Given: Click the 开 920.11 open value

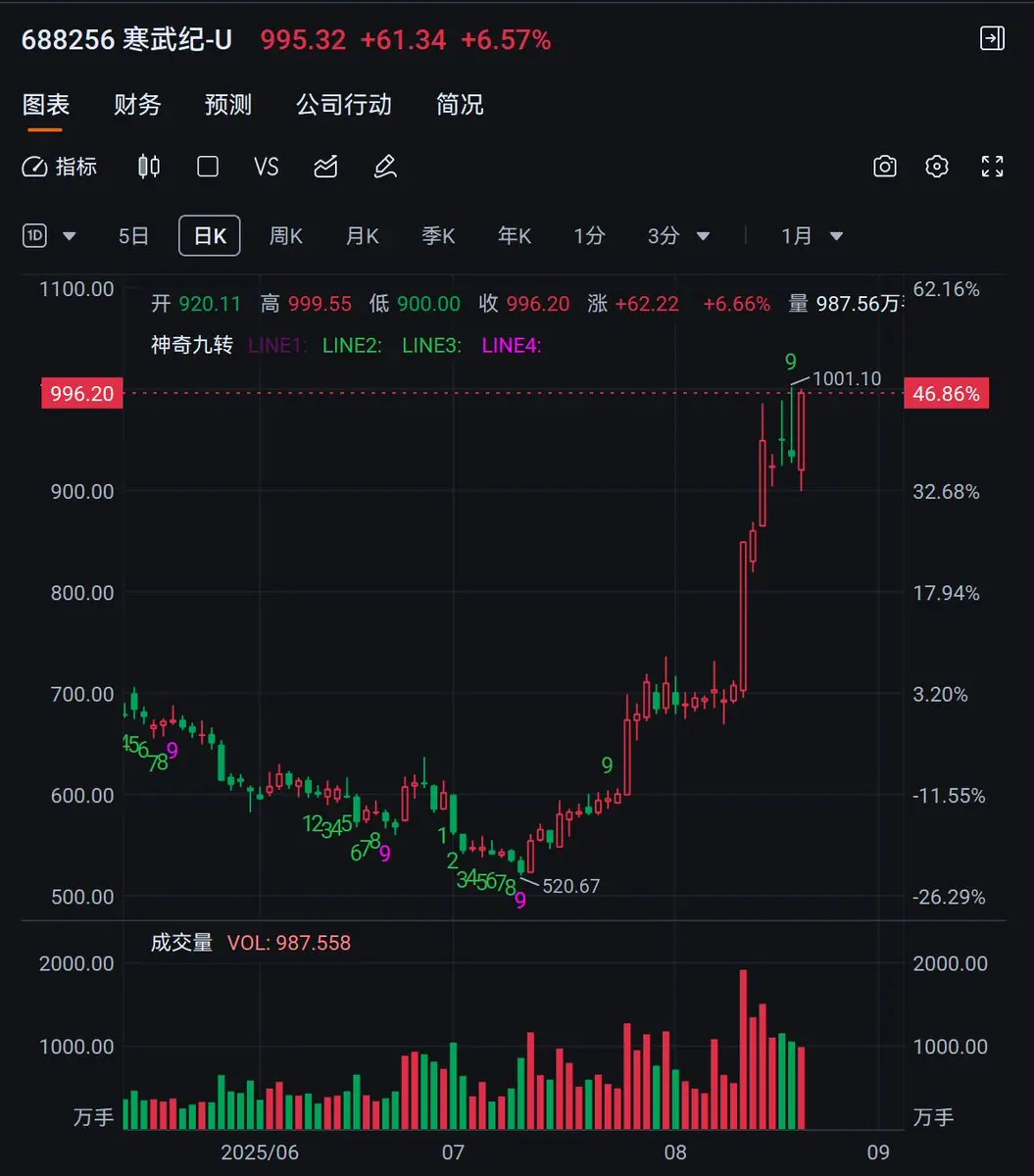Looking at the screenshot, I should (x=195, y=304).
